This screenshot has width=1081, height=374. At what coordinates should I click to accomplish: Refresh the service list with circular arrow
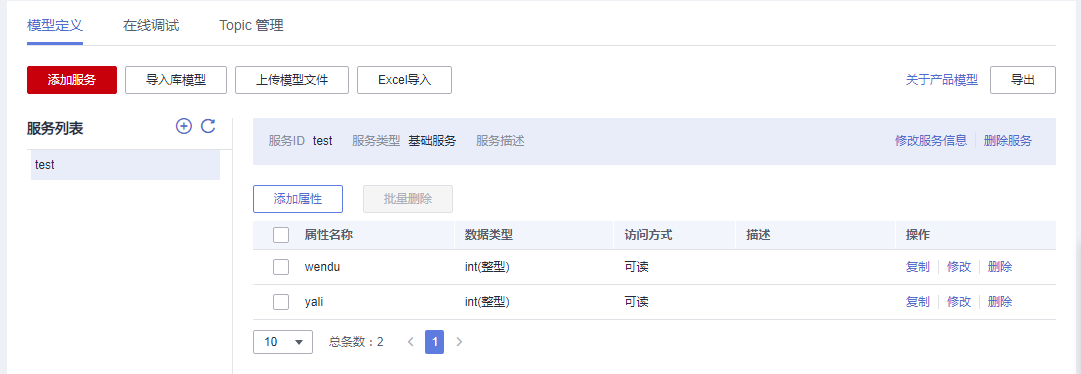[x=208, y=126]
